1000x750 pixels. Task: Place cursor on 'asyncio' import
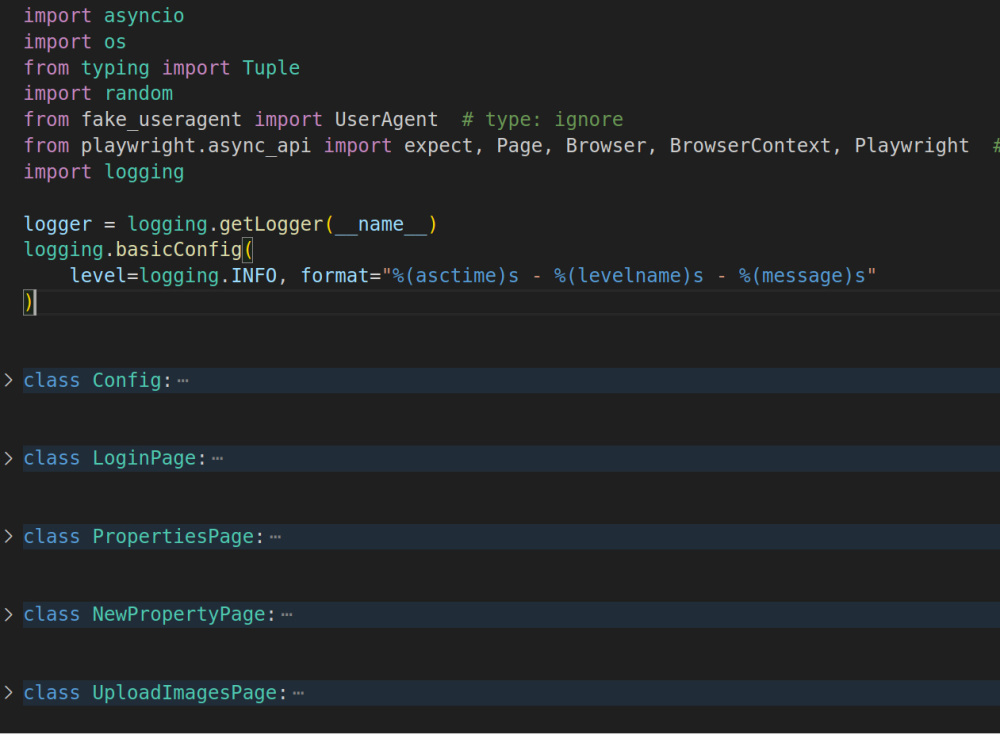tap(144, 16)
